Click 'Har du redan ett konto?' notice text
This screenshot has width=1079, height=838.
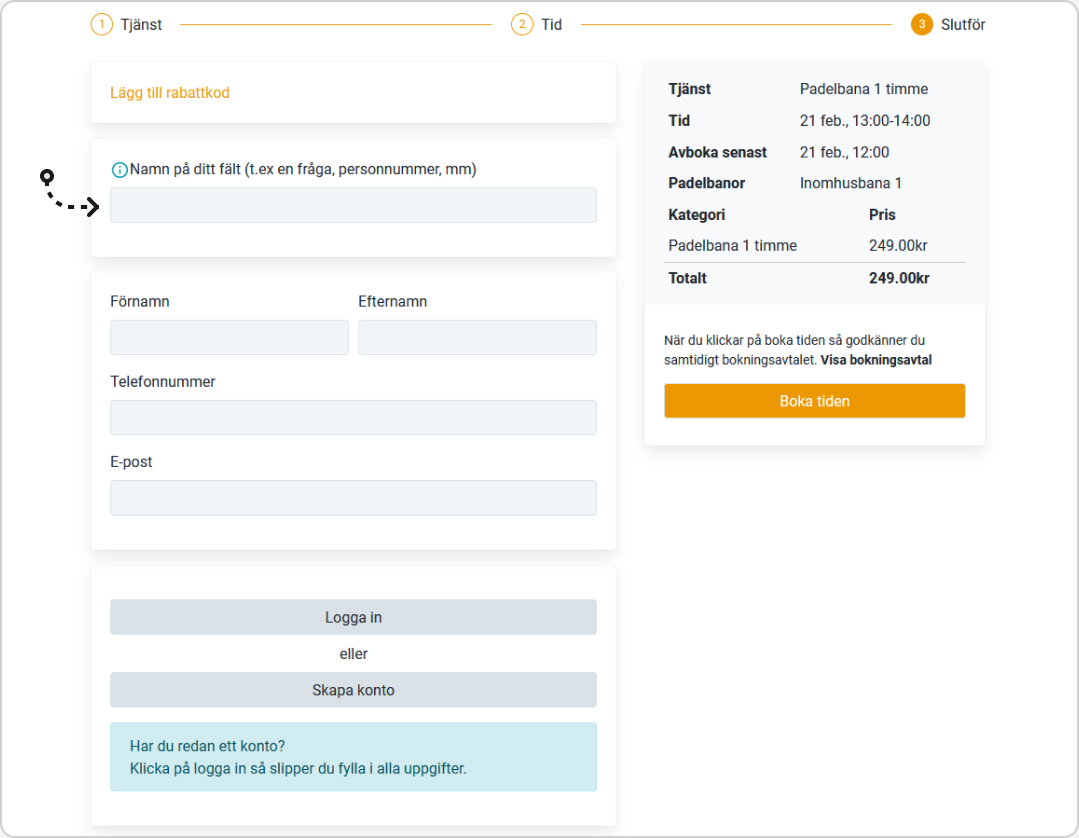tap(207, 746)
